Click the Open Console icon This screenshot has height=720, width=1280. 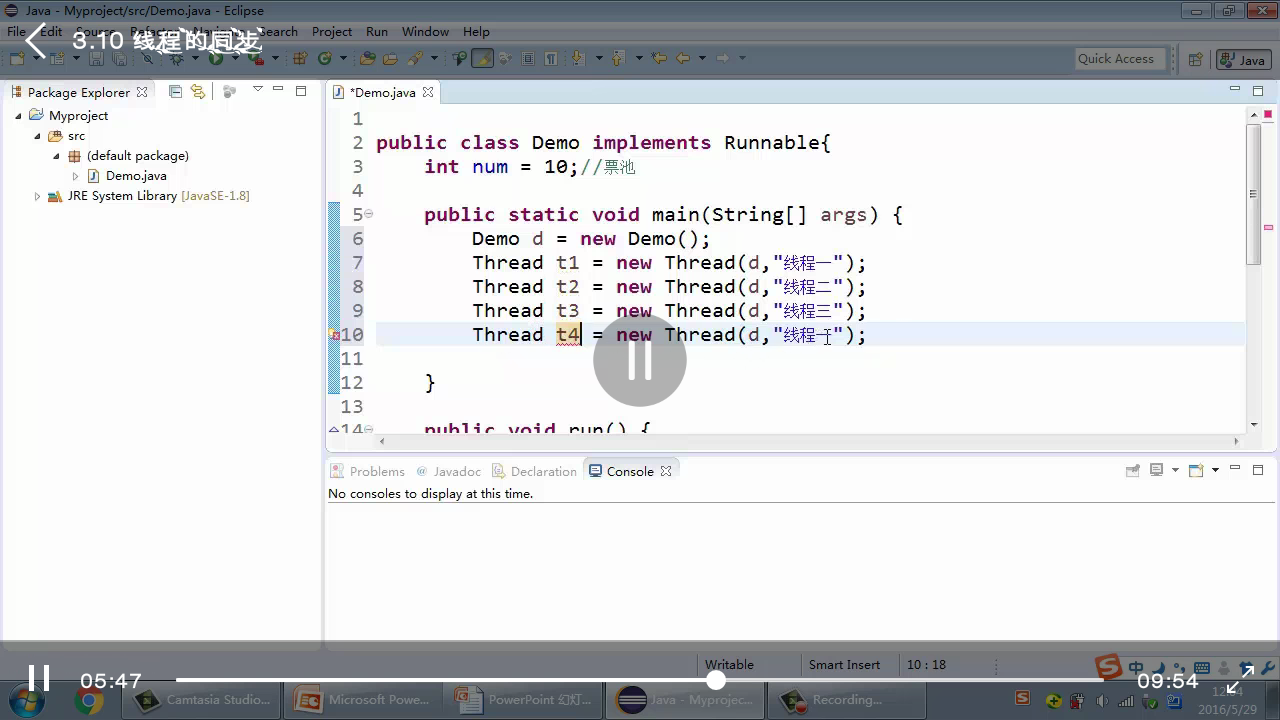[1196, 470]
